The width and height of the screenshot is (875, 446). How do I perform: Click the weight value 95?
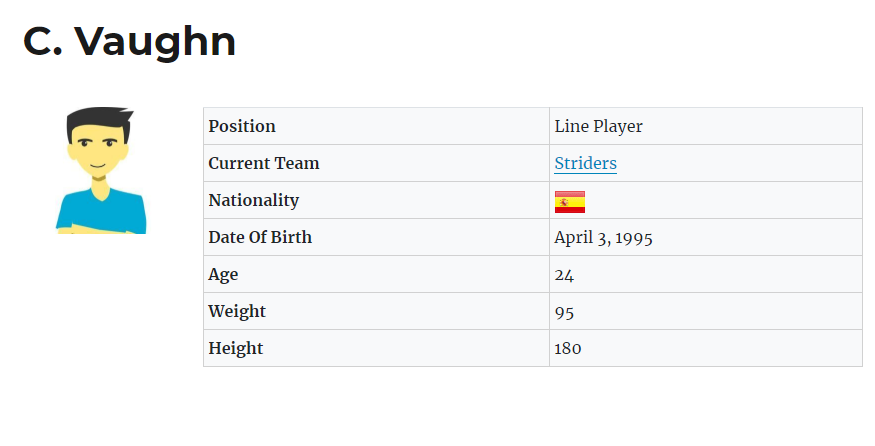(564, 311)
